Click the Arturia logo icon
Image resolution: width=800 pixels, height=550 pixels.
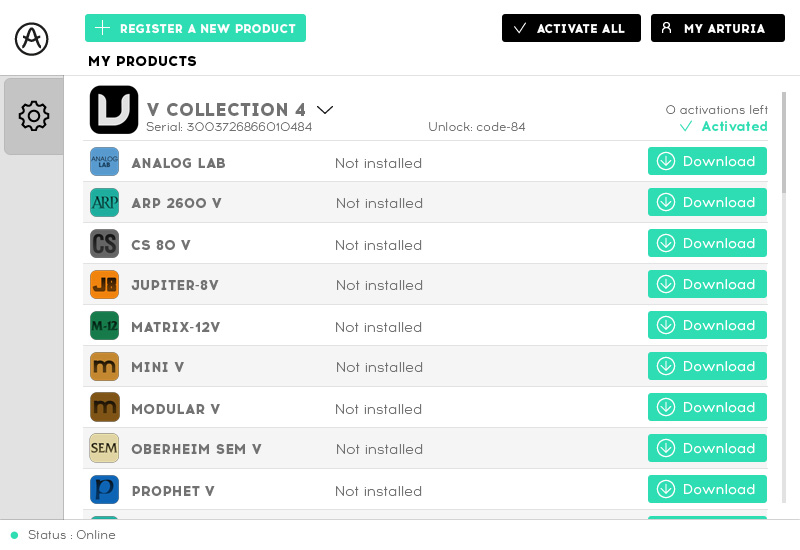32,38
